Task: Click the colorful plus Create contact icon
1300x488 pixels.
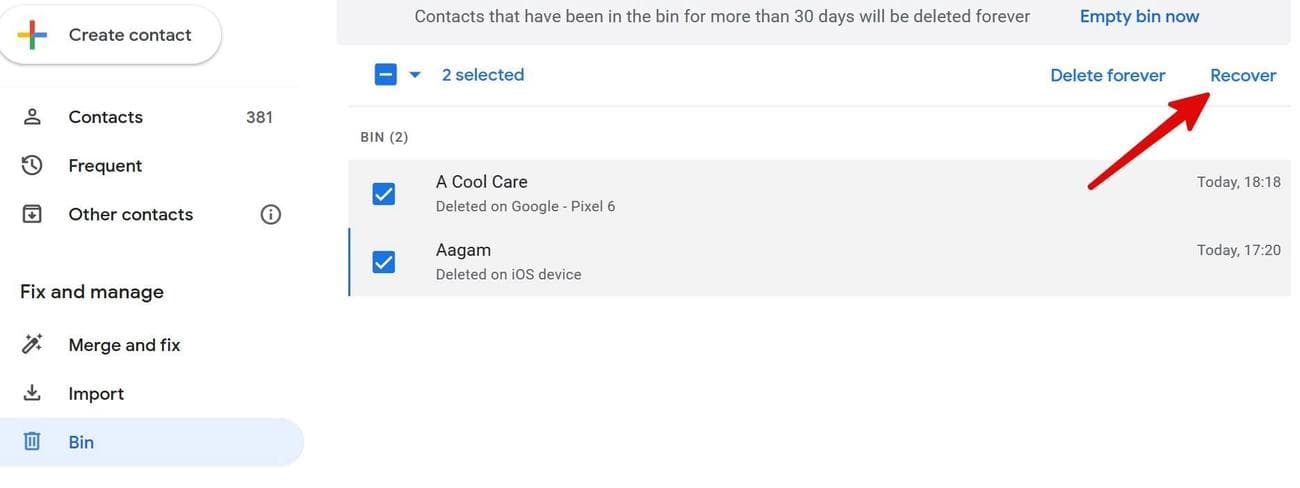Action: 32,35
